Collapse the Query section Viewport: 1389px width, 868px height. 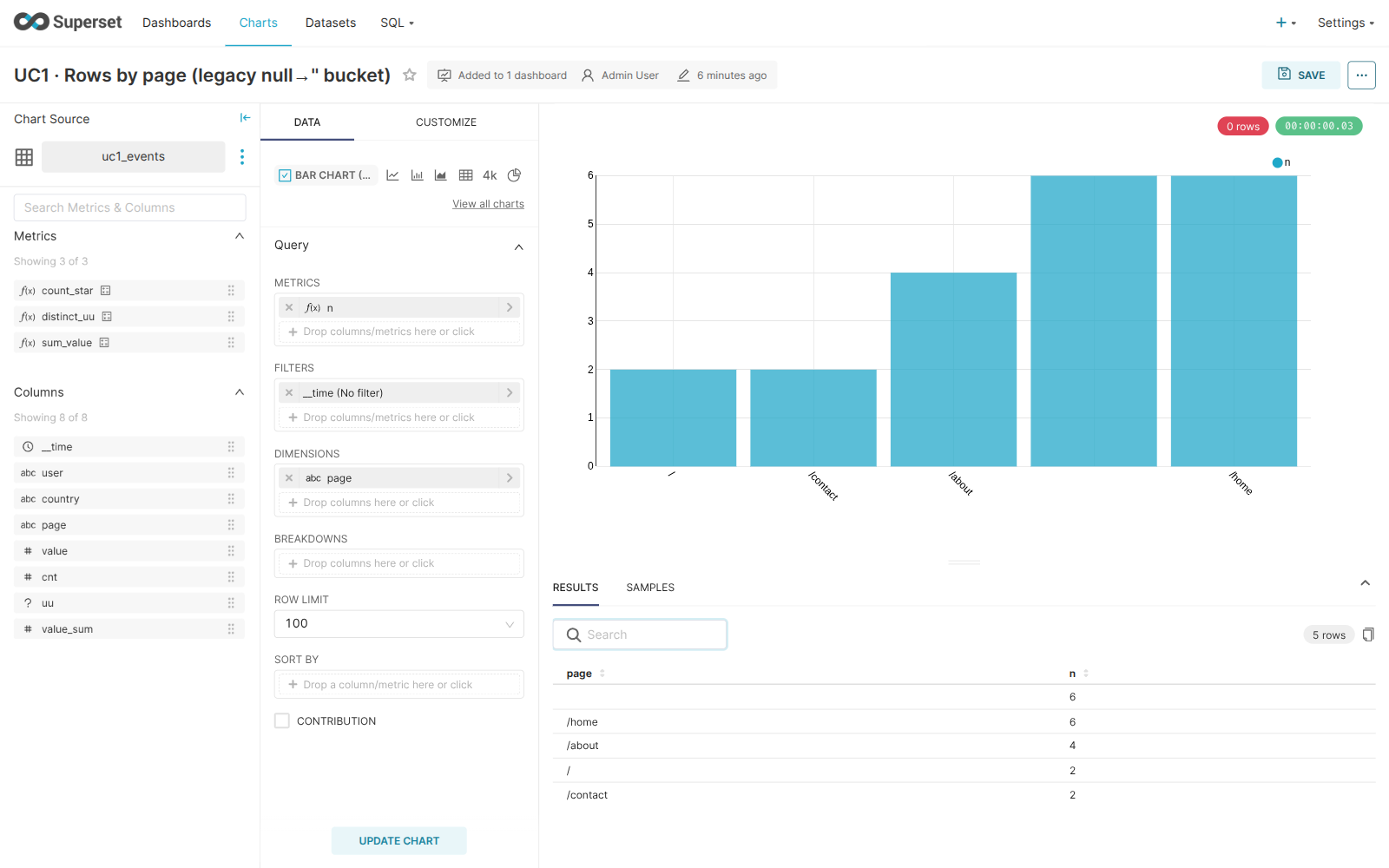518,247
